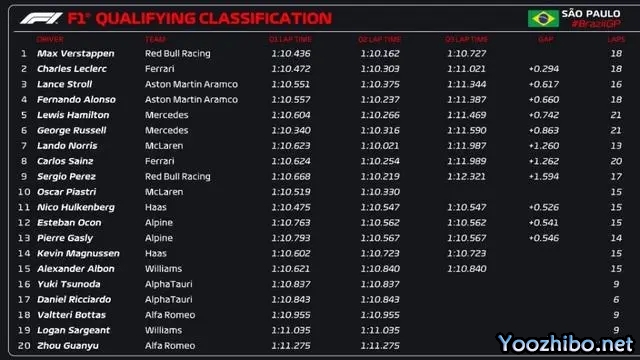
Task: Select Max Verstappen driver name
Action: [76, 53]
